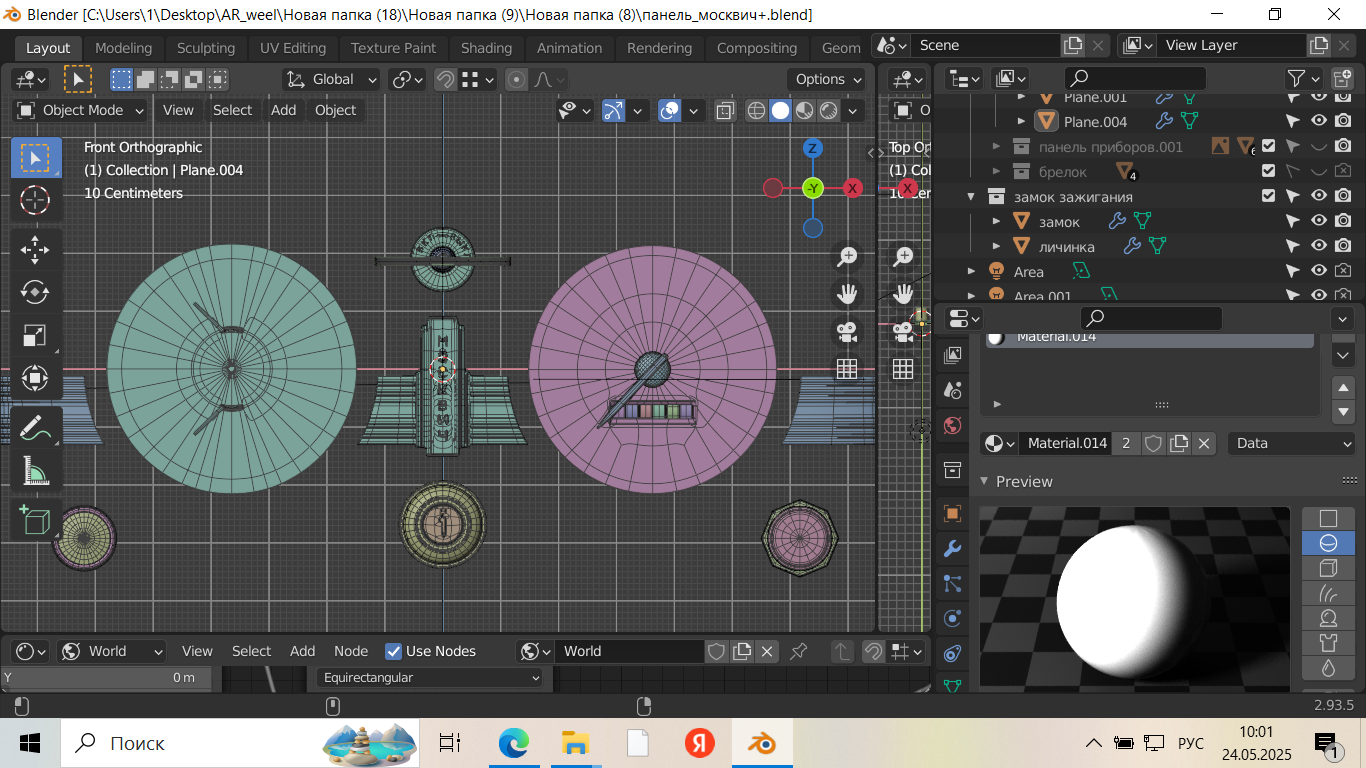The height and width of the screenshot is (768, 1366).
Task: Open the Add menu in viewport header
Action: tap(283, 110)
